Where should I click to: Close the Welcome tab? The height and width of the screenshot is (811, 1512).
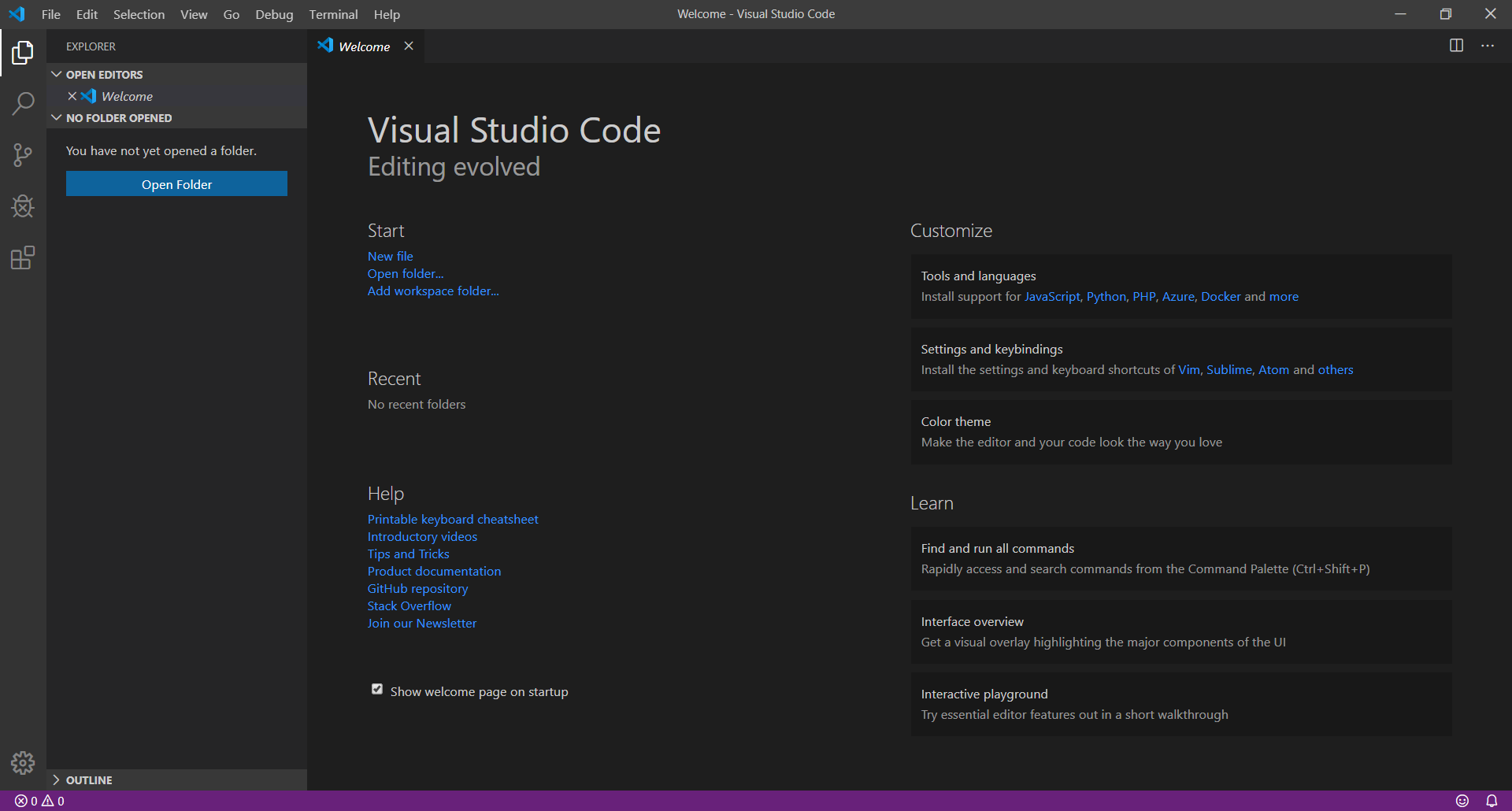tap(409, 46)
